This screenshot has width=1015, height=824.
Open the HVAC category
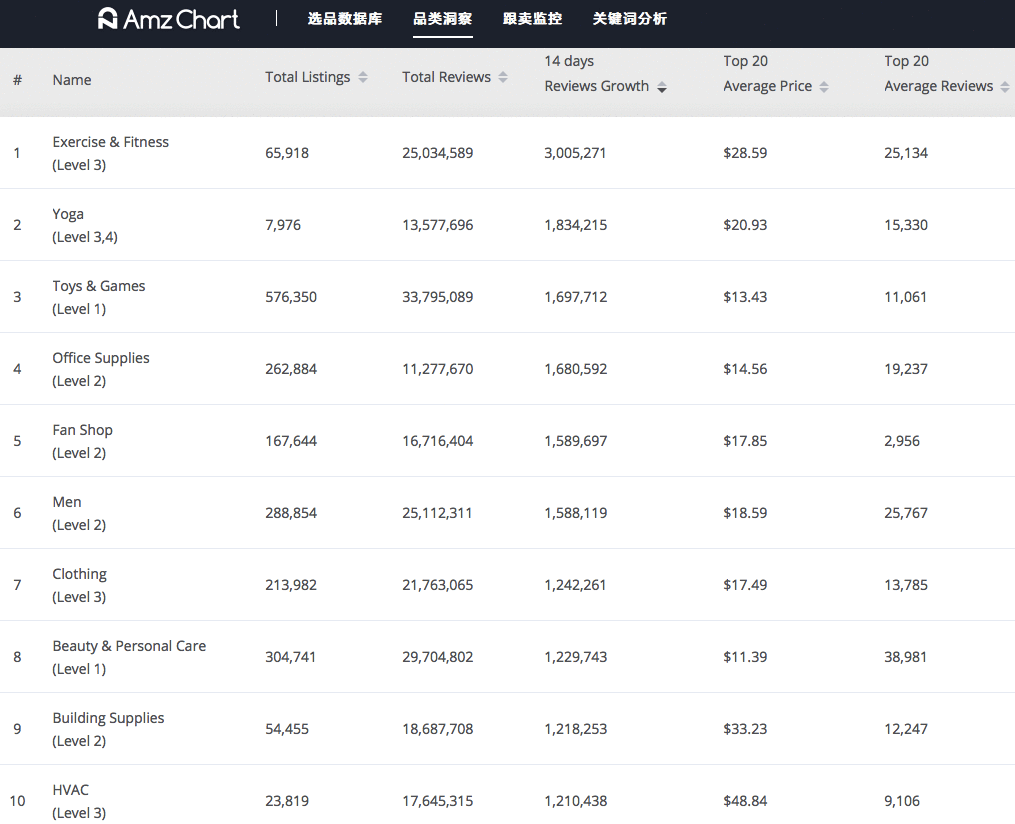pos(71,790)
